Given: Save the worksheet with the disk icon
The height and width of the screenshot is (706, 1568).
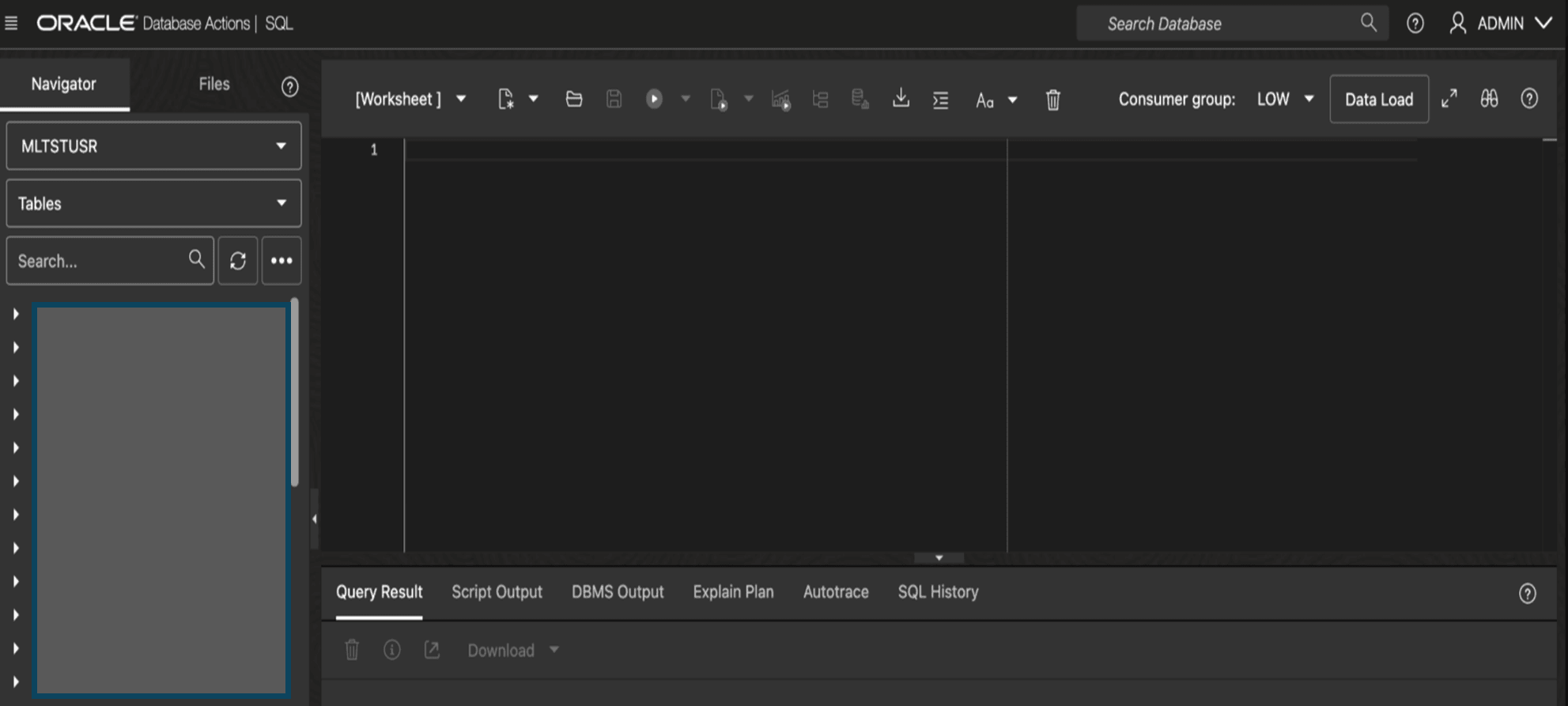Looking at the screenshot, I should coord(614,99).
